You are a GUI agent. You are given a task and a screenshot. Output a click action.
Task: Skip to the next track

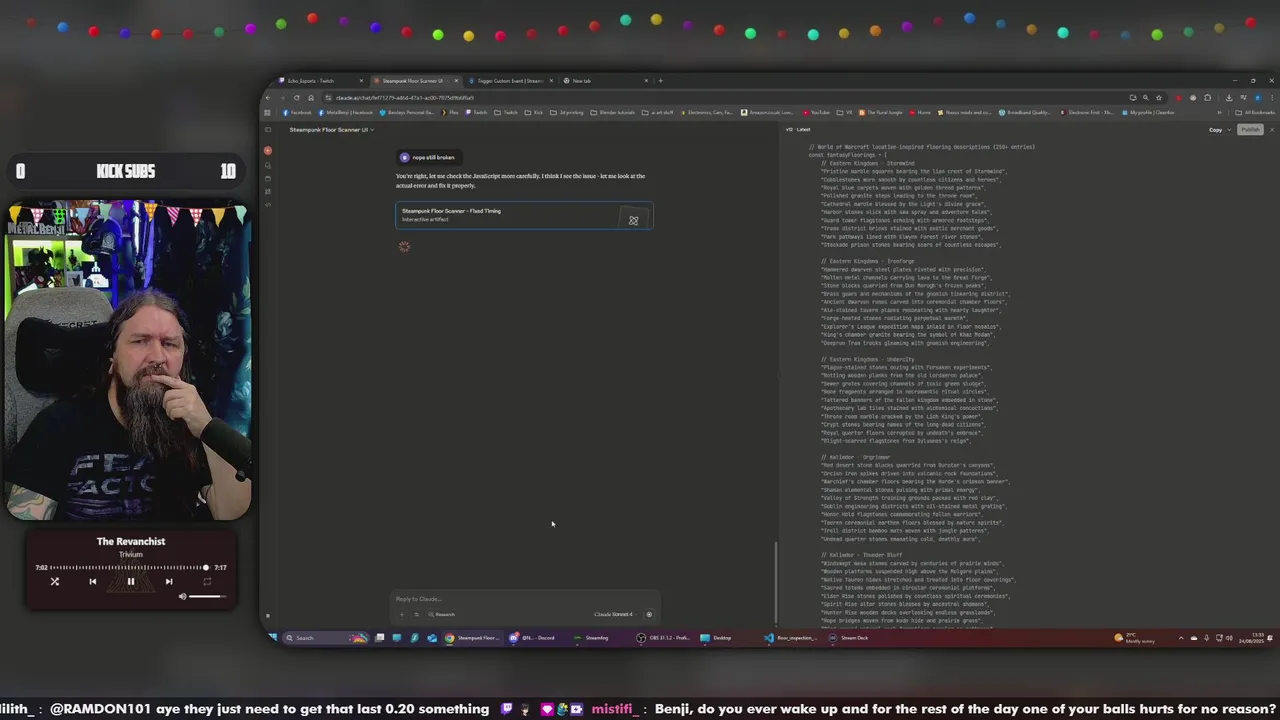click(x=168, y=581)
